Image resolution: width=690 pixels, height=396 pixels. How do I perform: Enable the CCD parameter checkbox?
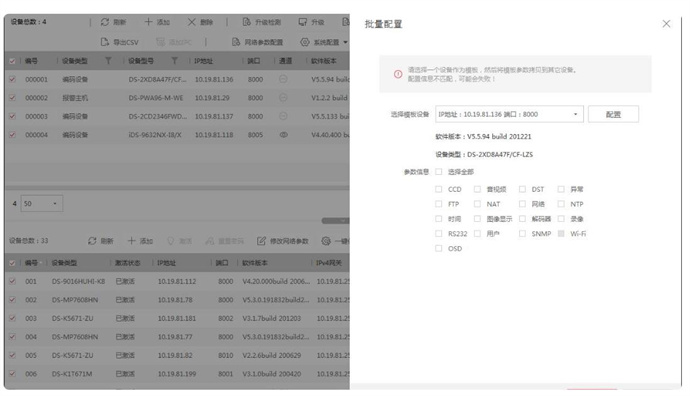coord(439,189)
